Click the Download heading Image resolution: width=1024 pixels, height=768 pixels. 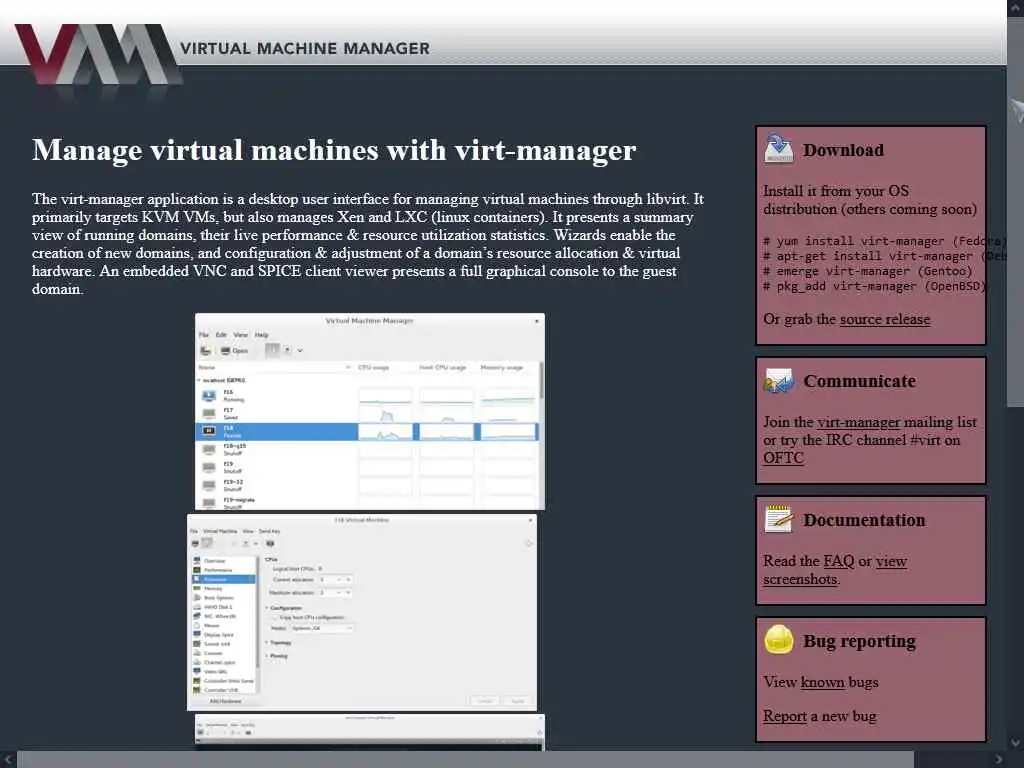click(843, 150)
